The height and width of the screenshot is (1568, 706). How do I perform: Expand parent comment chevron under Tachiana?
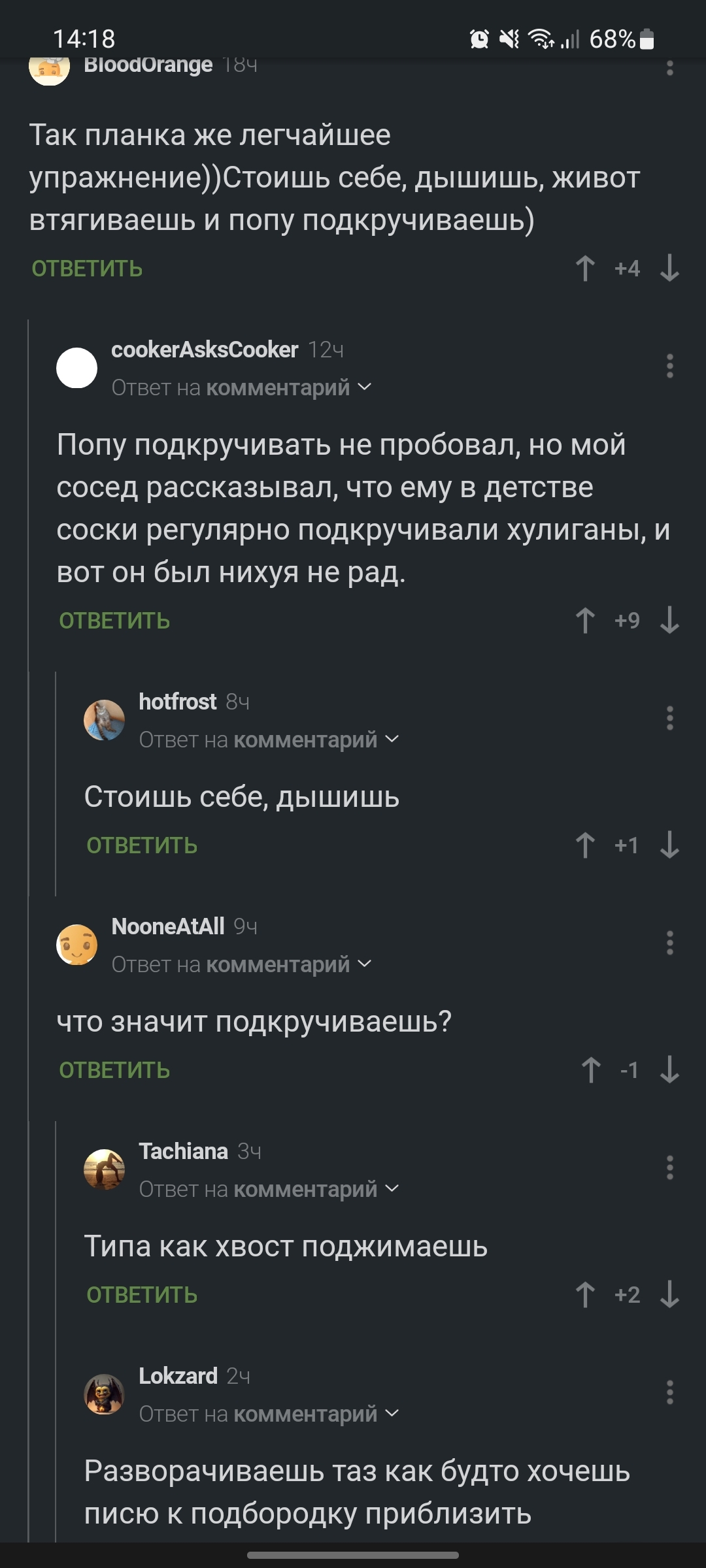point(392,1188)
